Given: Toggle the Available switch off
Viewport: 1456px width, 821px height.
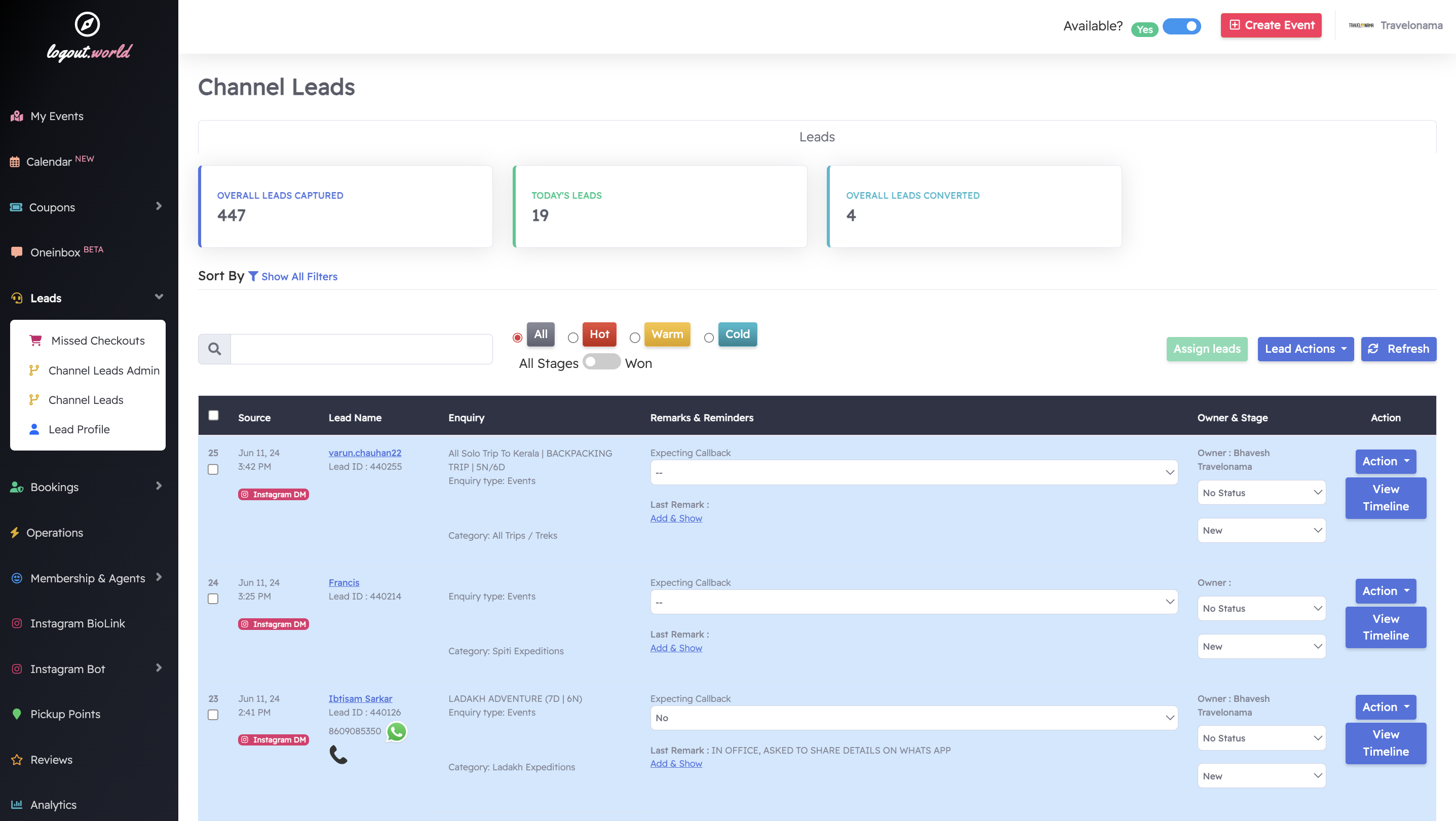Looking at the screenshot, I should pos(1182,26).
